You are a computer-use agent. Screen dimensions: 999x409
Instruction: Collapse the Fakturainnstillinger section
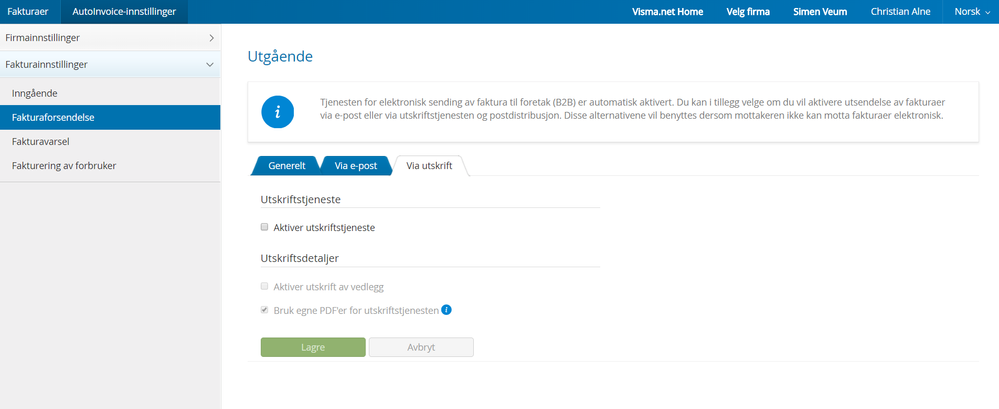pos(110,64)
